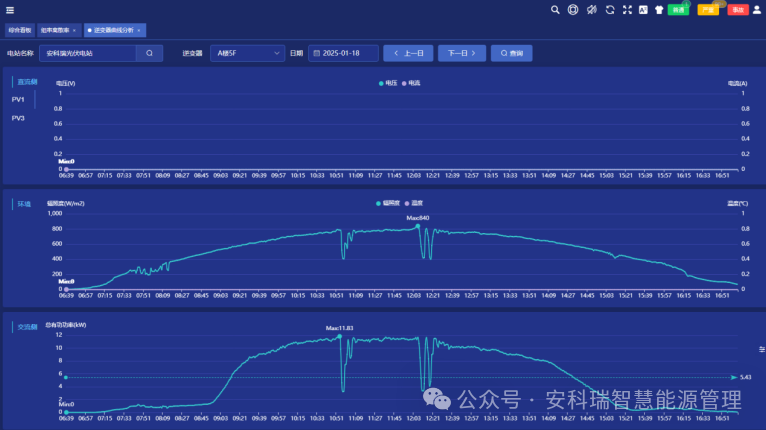Switch to the 综合看板 tab
766x430 pixels.
point(20,30)
